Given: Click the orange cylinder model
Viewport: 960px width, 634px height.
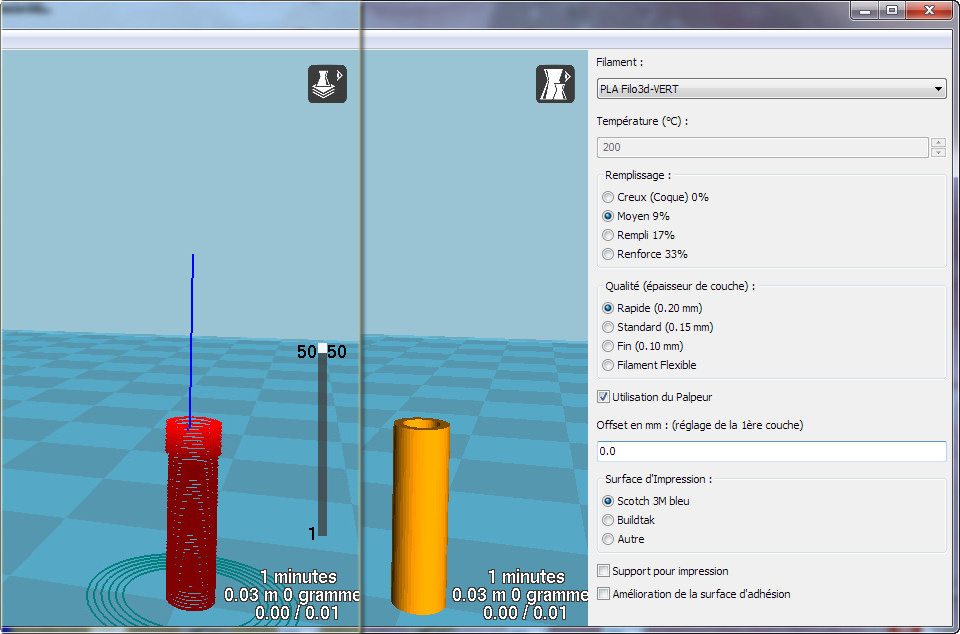Looking at the screenshot, I should click(x=420, y=515).
